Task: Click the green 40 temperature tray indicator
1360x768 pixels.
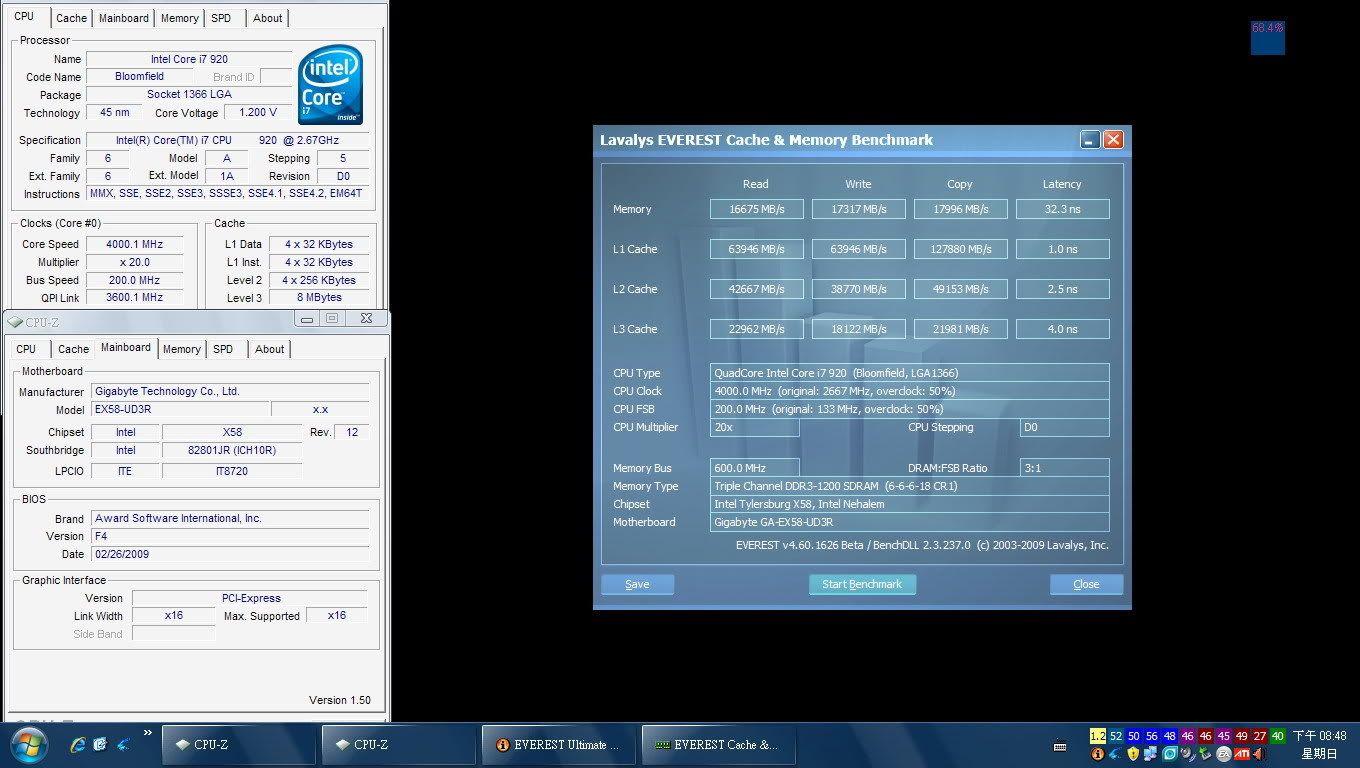Action: [x=1278, y=736]
